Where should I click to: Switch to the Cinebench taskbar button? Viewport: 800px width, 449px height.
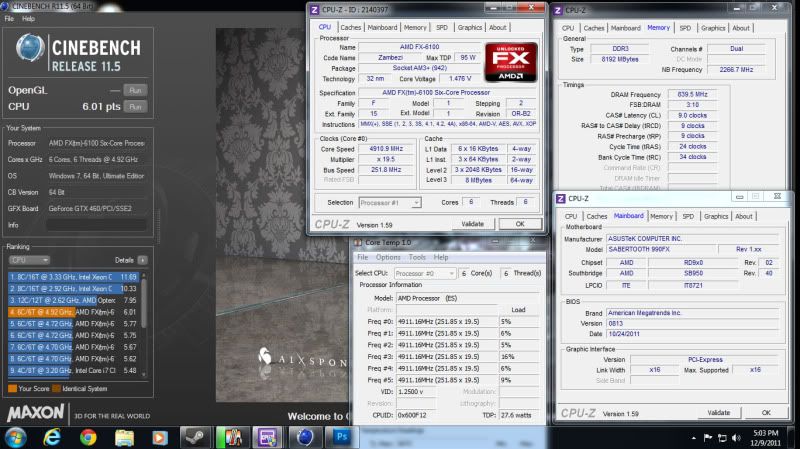click(x=305, y=437)
